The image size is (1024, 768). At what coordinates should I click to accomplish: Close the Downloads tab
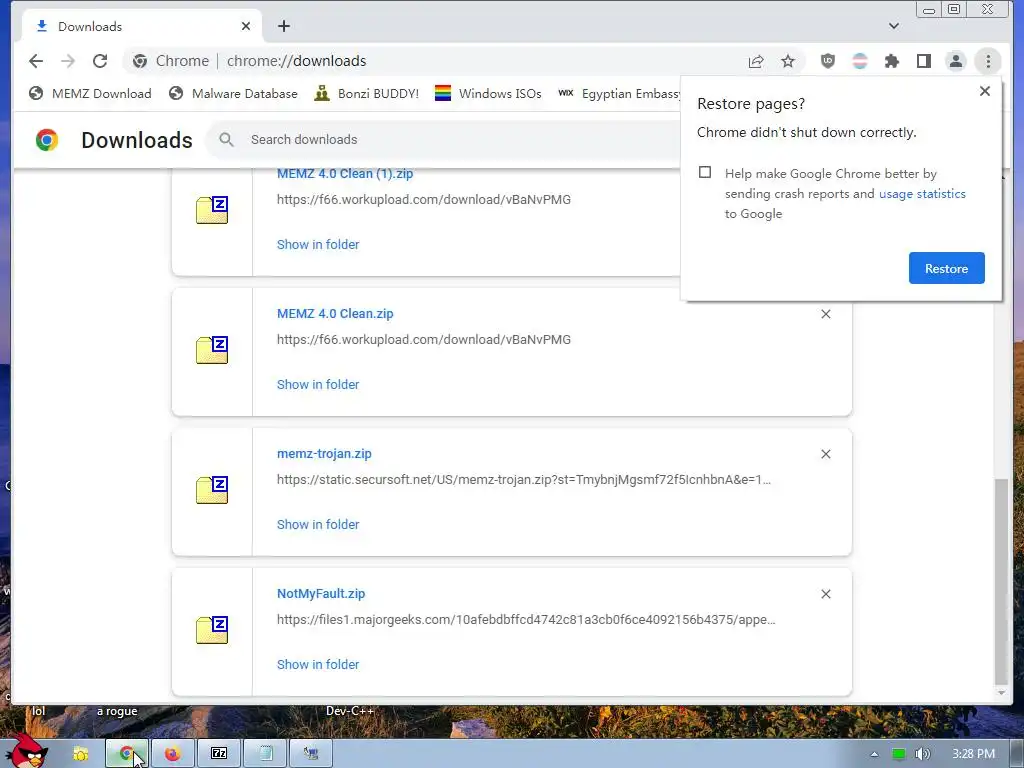point(246,26)
